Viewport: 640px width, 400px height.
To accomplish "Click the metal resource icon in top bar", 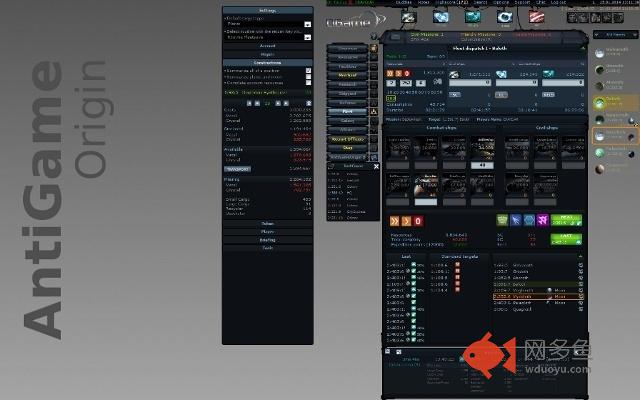I will (x=409, y=17).
